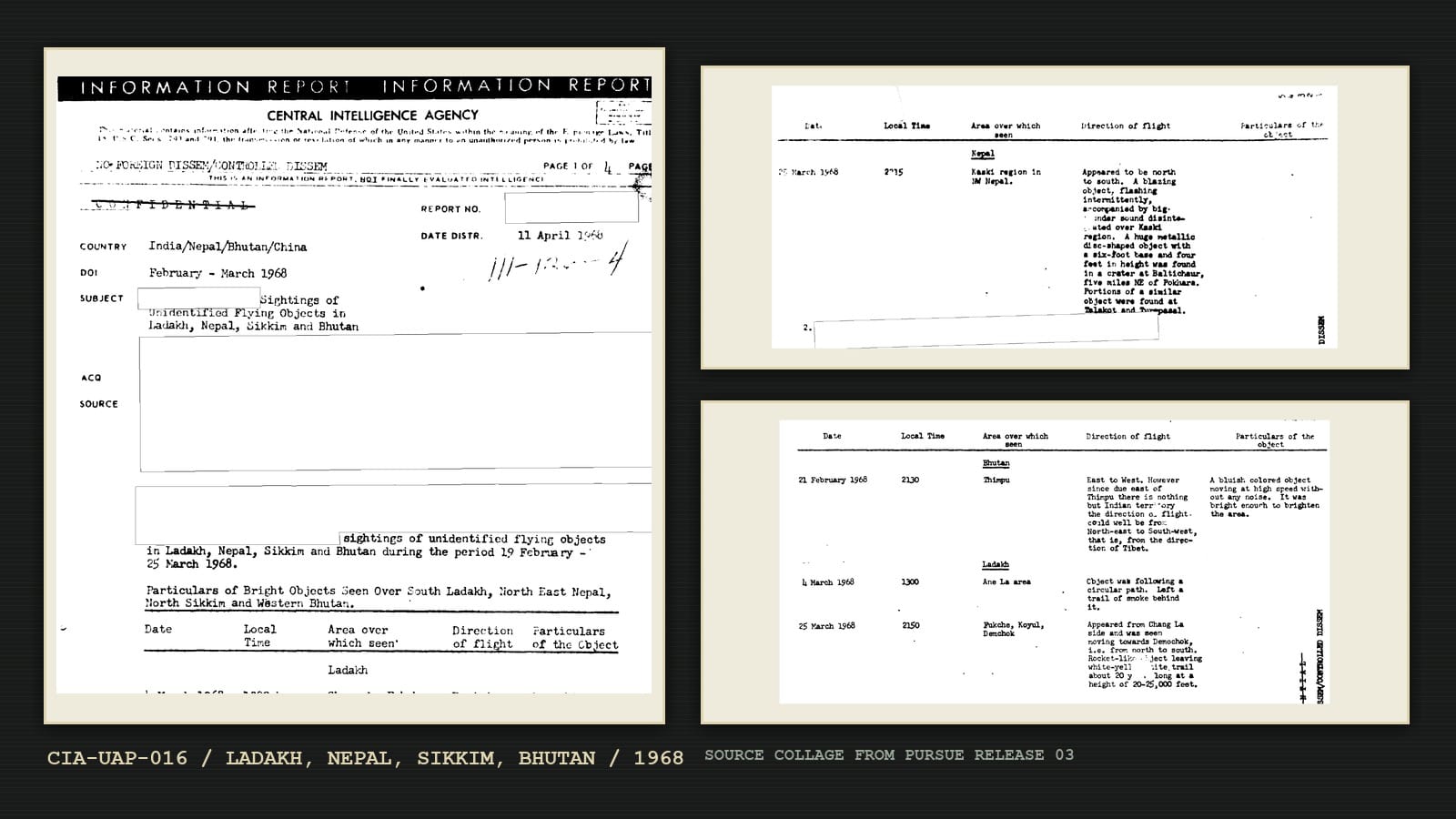Click local time '2150'
The height and width of the screenshot is (819, 1456).
point(910,626)
